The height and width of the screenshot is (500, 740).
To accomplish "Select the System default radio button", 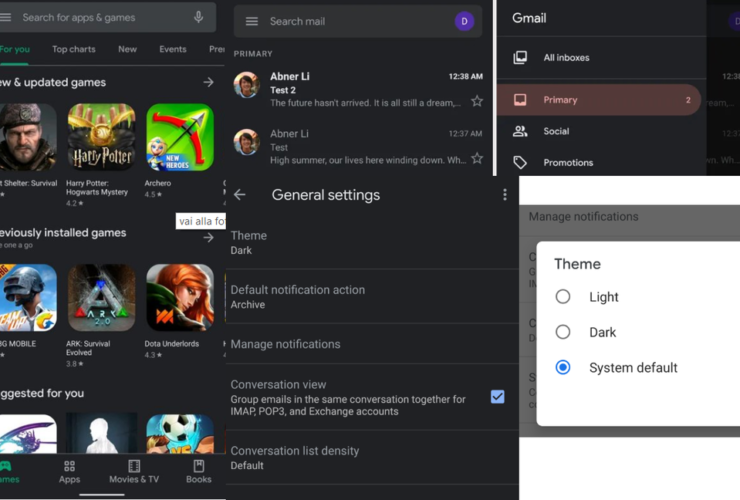I will (x=563, y=367).
